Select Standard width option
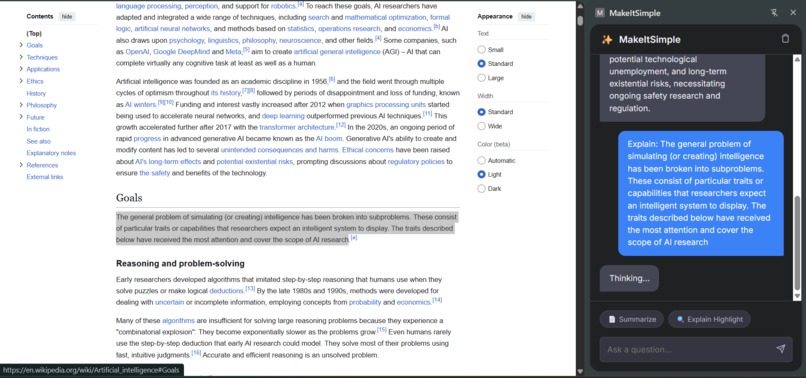Image resolution: width=806 pixels, height=378 pixels. [482, 112]
